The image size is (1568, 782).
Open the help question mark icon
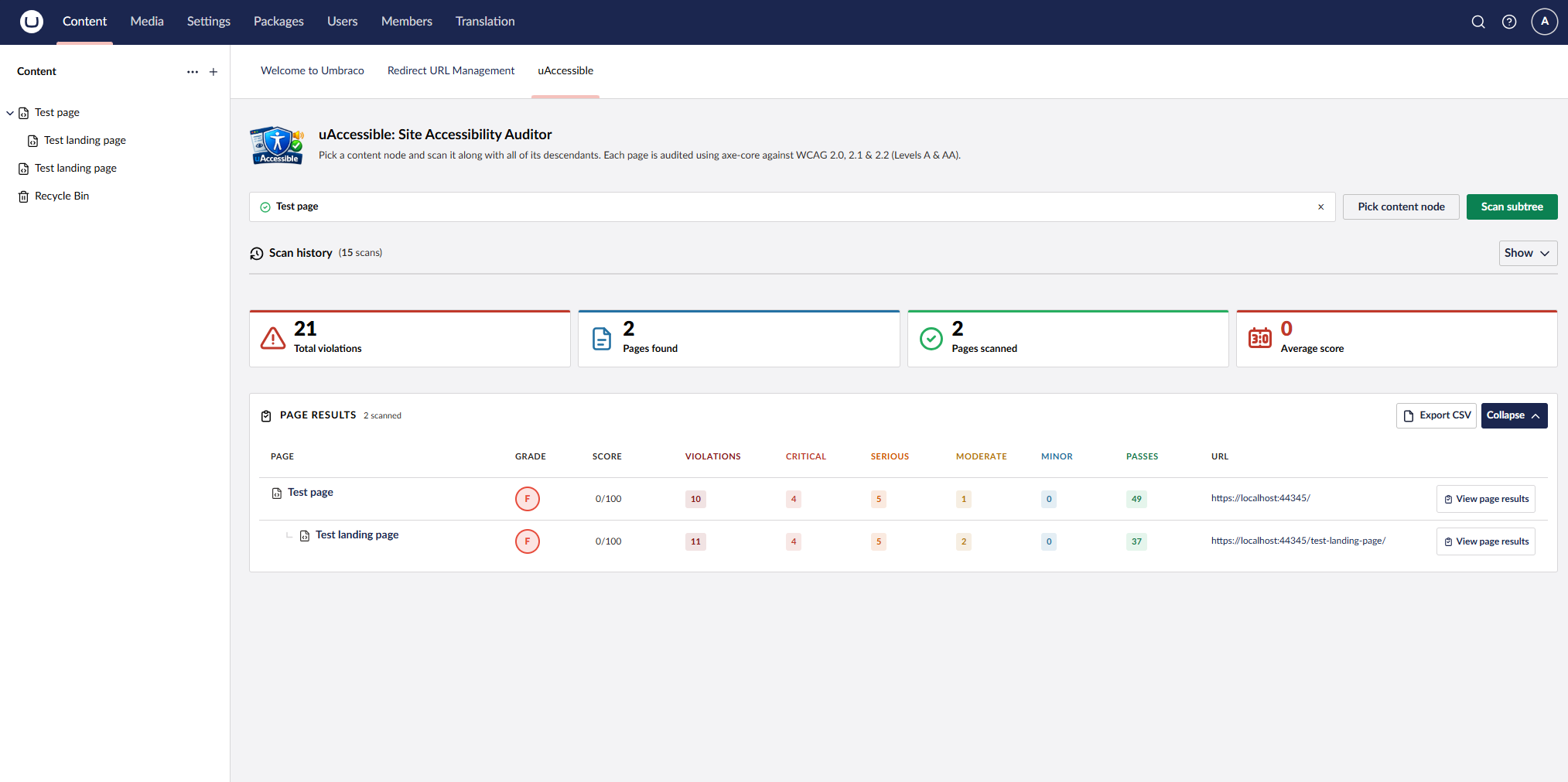coord(1509,22)
